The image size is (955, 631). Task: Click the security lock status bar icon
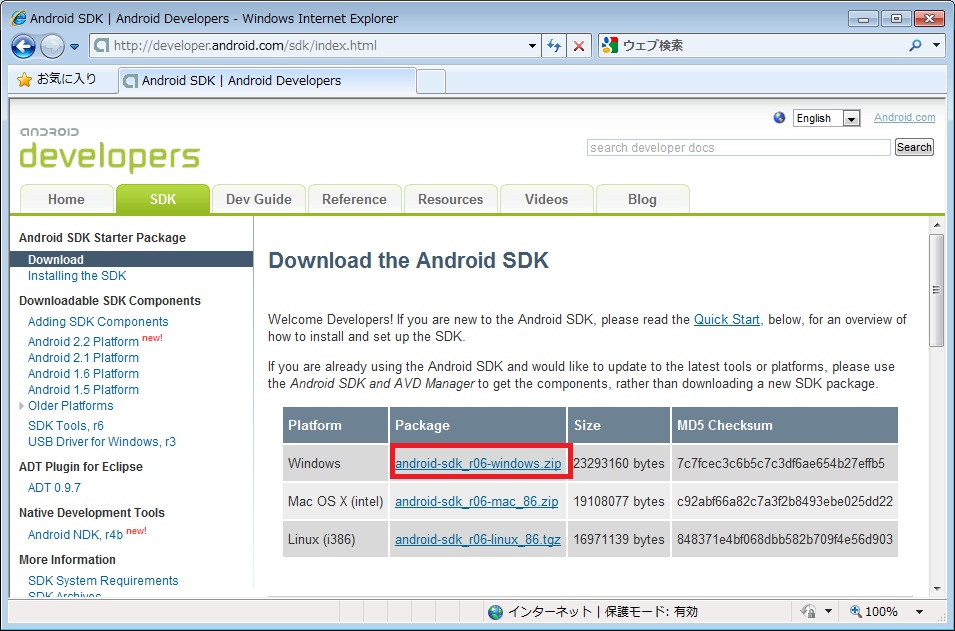(x=809, y=611)
